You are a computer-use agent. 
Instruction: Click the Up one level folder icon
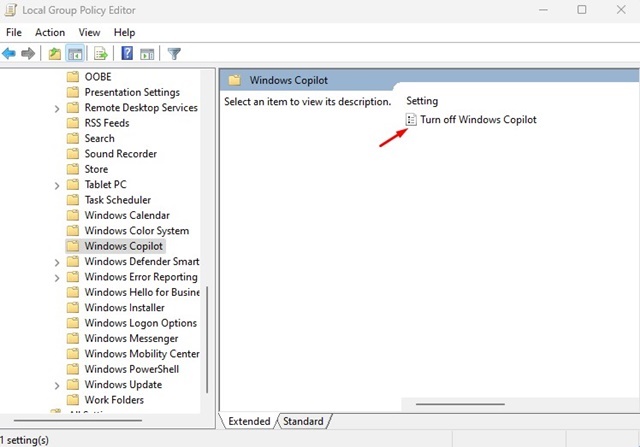[x=54, y=53]
